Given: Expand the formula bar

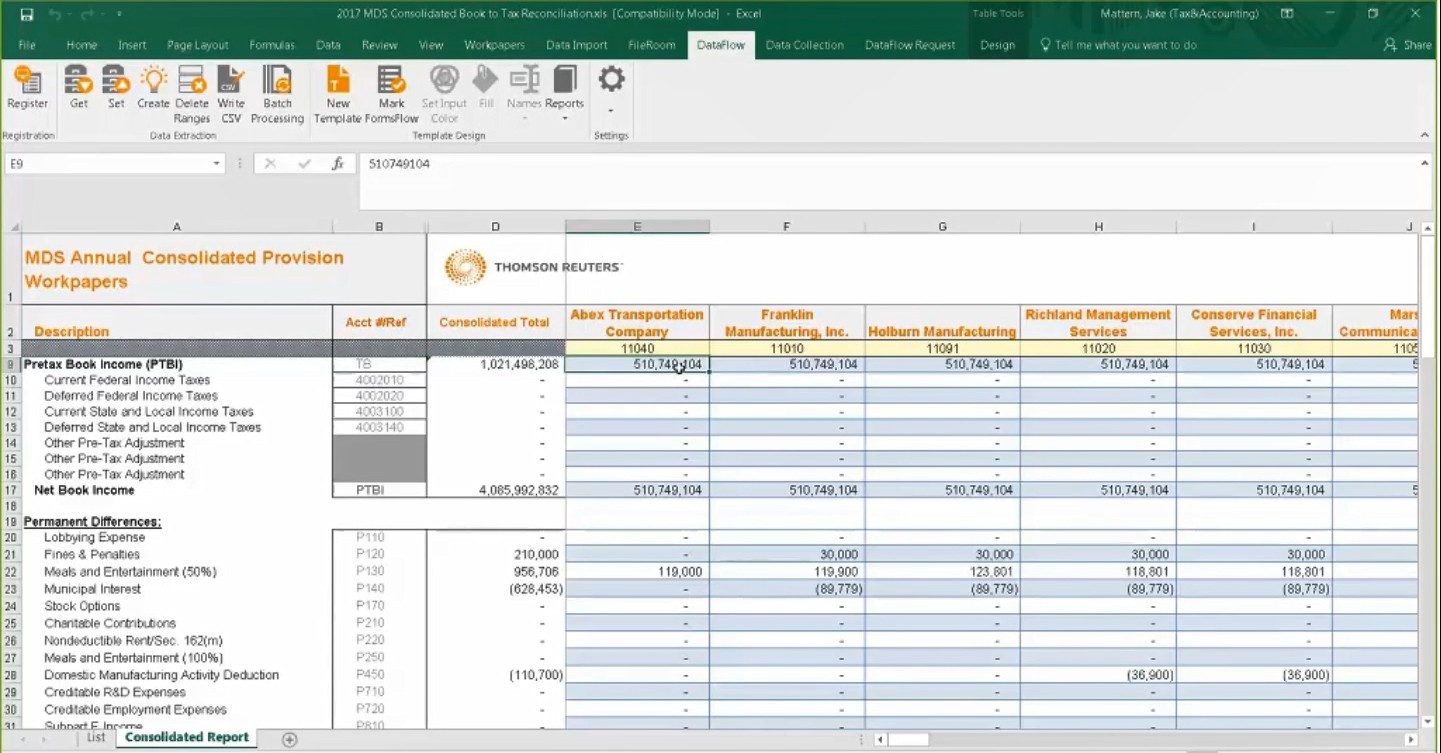Looking at the screenshot, I should pos(1425,164).
